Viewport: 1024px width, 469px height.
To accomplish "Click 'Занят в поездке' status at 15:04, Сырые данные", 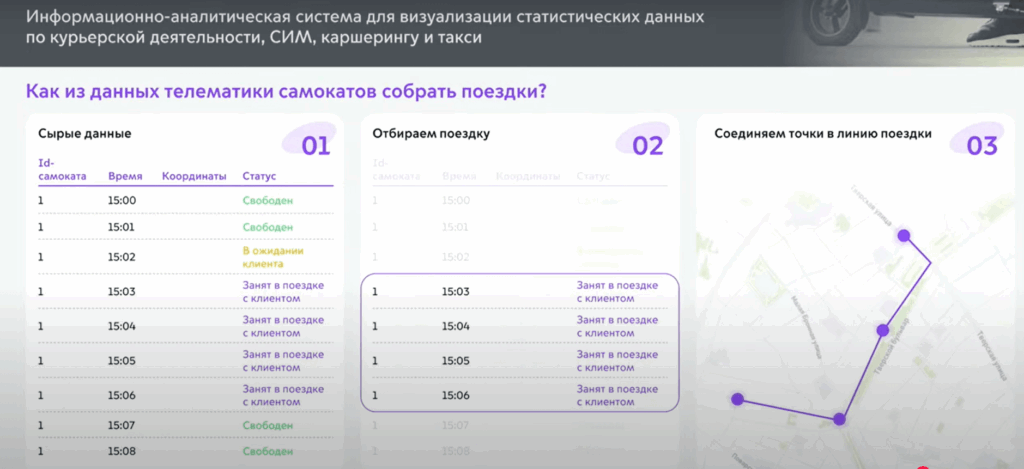I will 283,326.
